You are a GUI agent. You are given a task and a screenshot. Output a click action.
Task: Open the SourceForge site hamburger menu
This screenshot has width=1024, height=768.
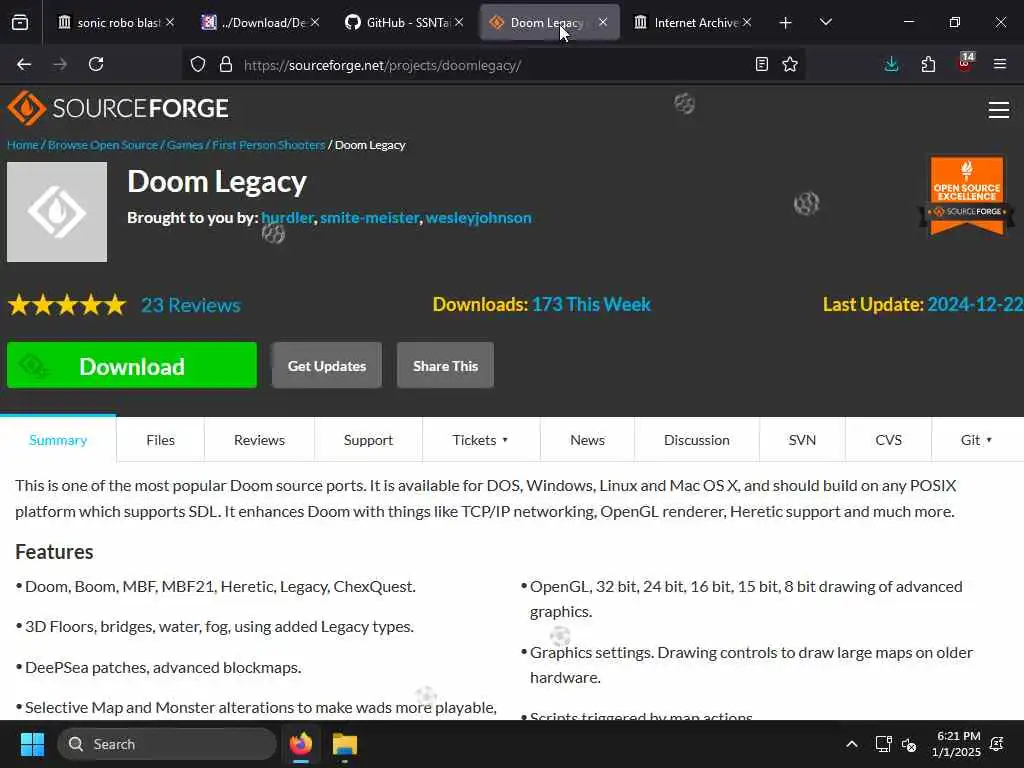pos(999,110)
